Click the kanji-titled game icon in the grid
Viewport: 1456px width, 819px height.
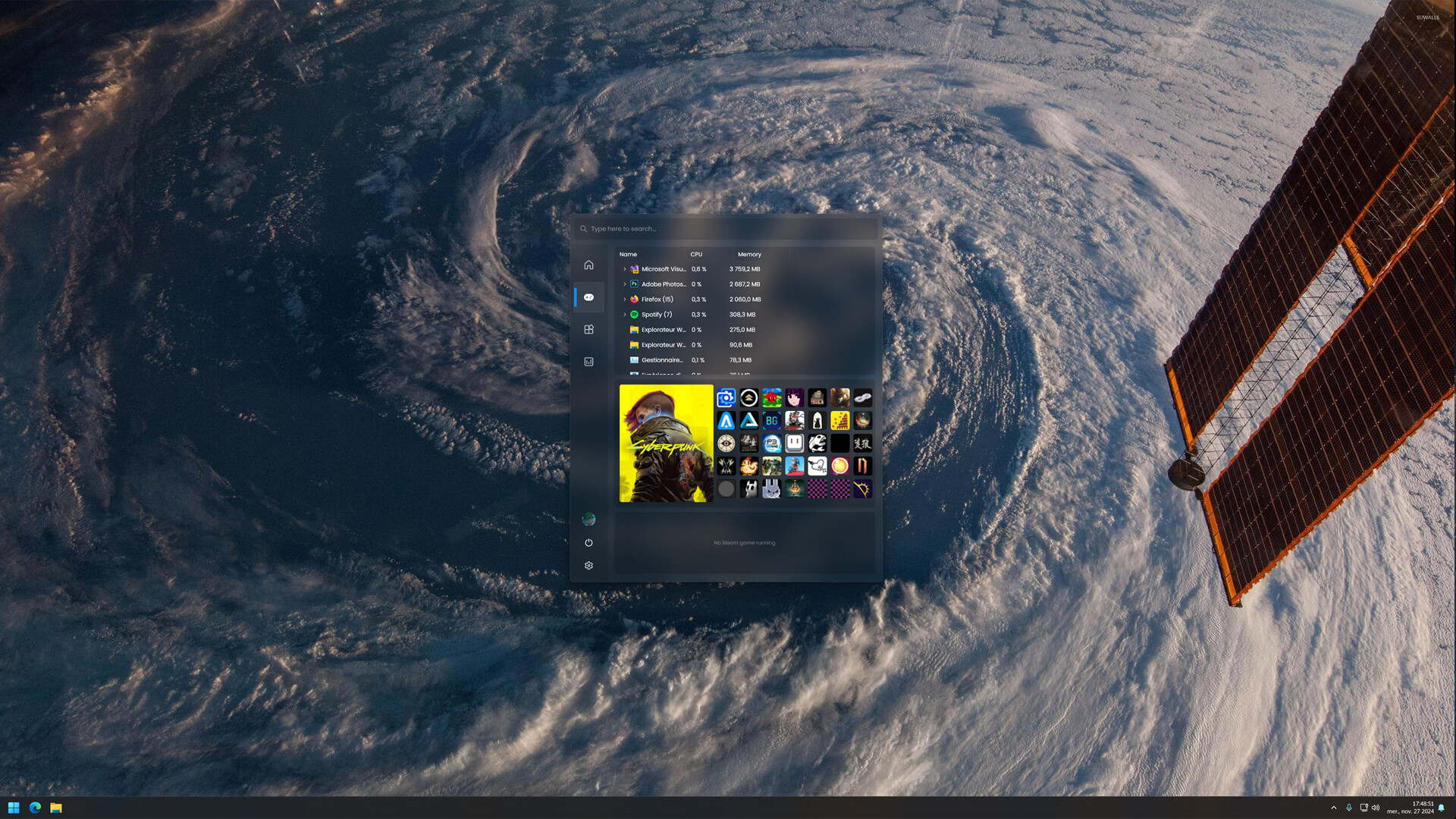(862, 443)
